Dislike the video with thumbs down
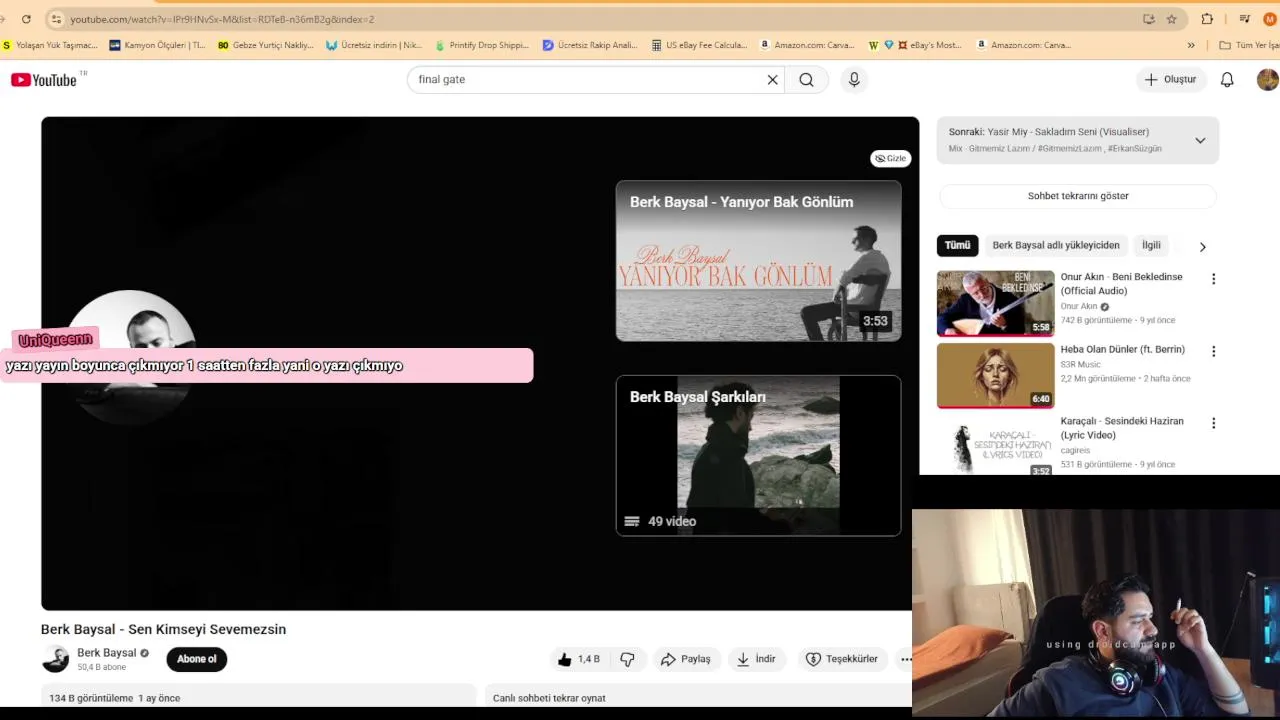The width and height of the screenshot is (1280, 720). point(628,659)
